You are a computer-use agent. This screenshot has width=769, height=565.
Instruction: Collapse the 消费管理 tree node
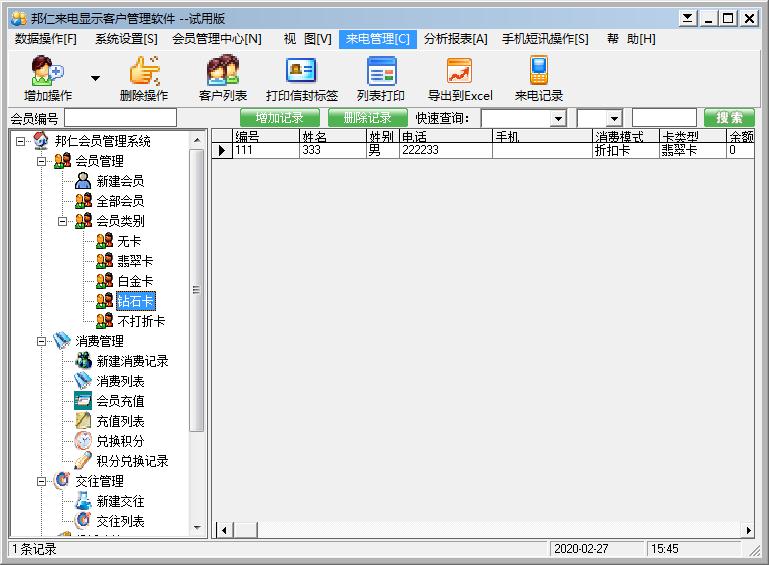pos(41,341)
